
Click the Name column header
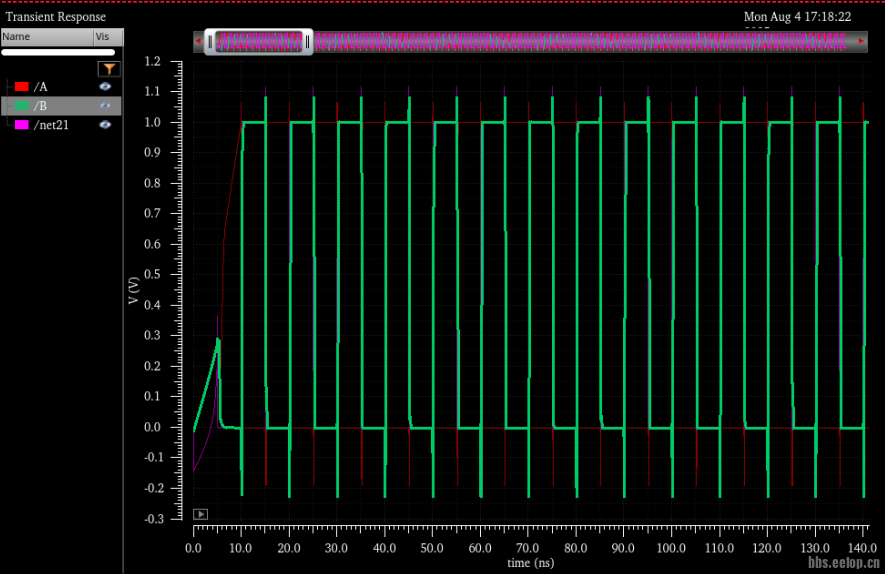tap(47, 37)
